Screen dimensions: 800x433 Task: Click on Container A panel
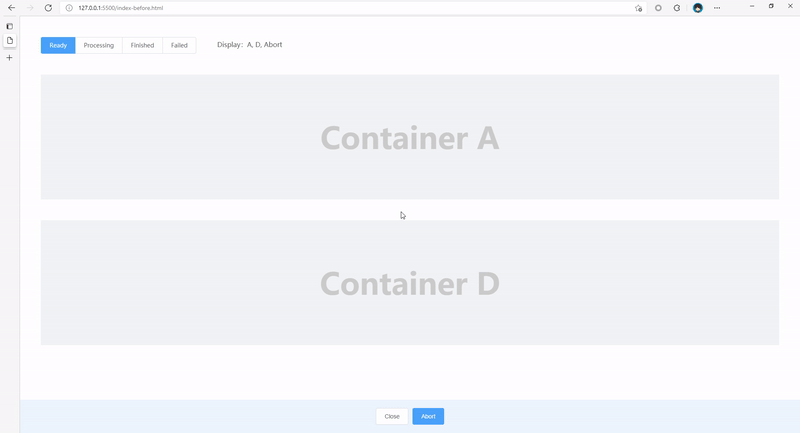click(409, 137)
